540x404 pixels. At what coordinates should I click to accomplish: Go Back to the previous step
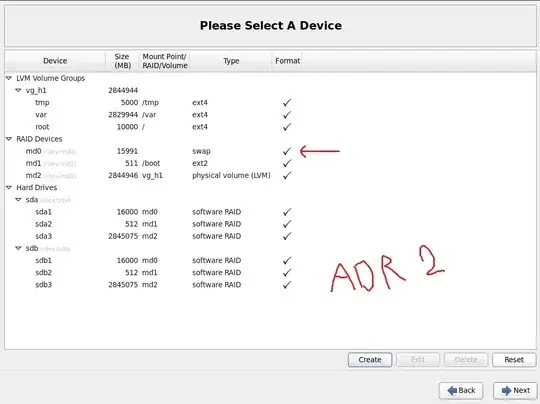(x=461, y=391)
